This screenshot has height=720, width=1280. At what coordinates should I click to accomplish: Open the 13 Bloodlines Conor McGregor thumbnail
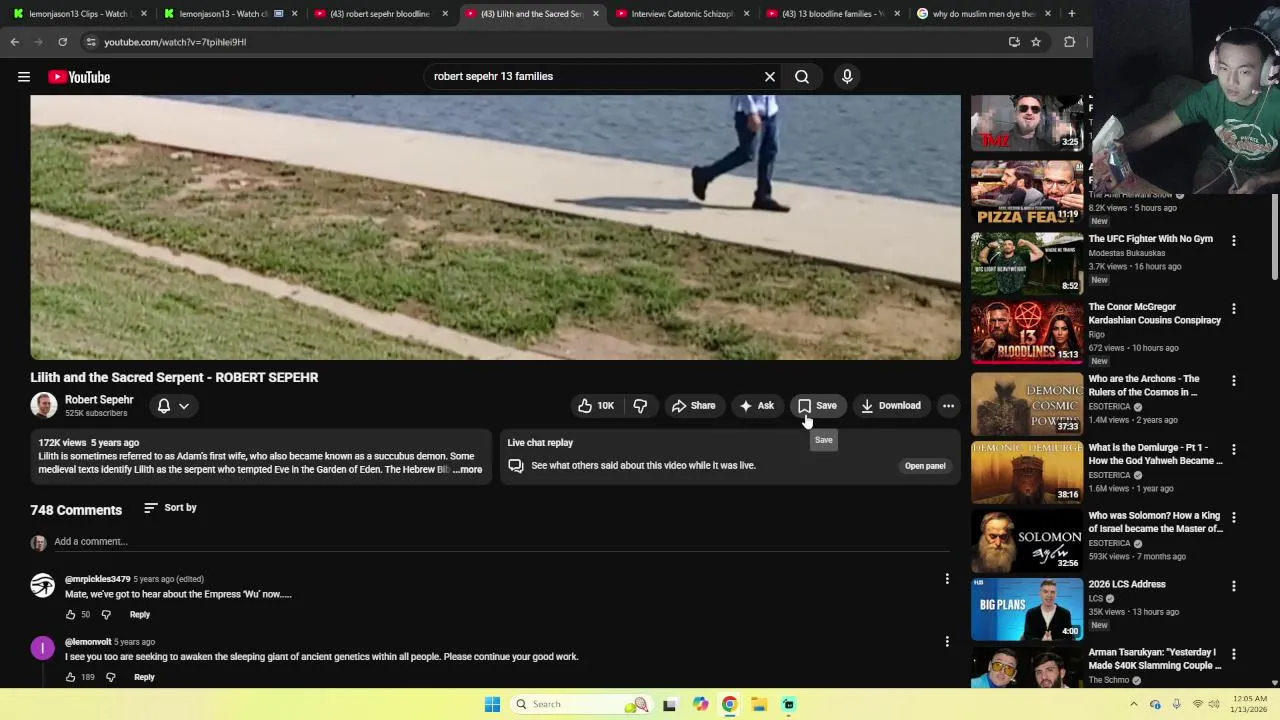[x=1027, y=331]
